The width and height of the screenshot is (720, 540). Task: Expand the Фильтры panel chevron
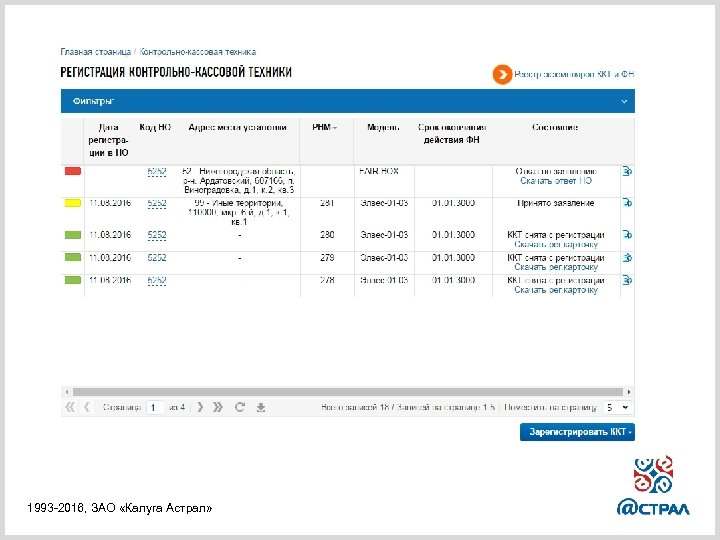[624, 101]
